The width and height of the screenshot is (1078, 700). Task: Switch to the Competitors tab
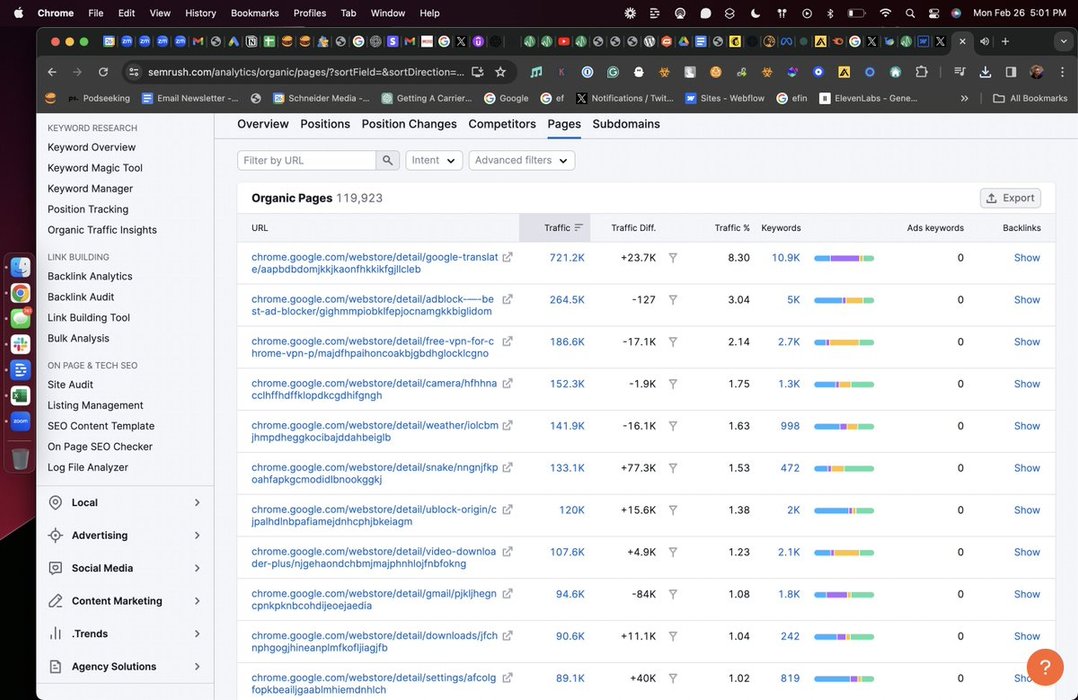pyautogui.click(x=502, y=124)
